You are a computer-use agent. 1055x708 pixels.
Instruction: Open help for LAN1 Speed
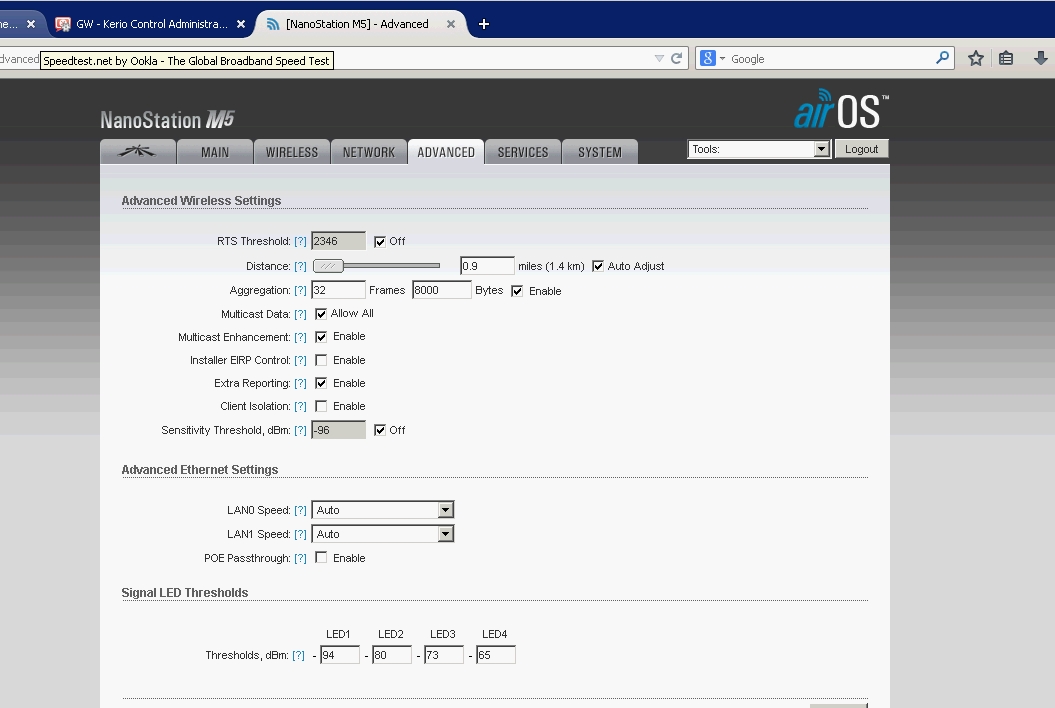(300, 534)
